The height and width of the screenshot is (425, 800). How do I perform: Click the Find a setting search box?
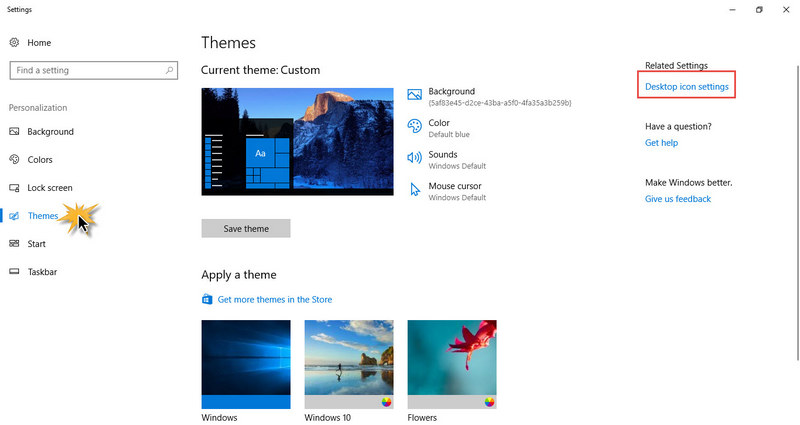[94, 70]
